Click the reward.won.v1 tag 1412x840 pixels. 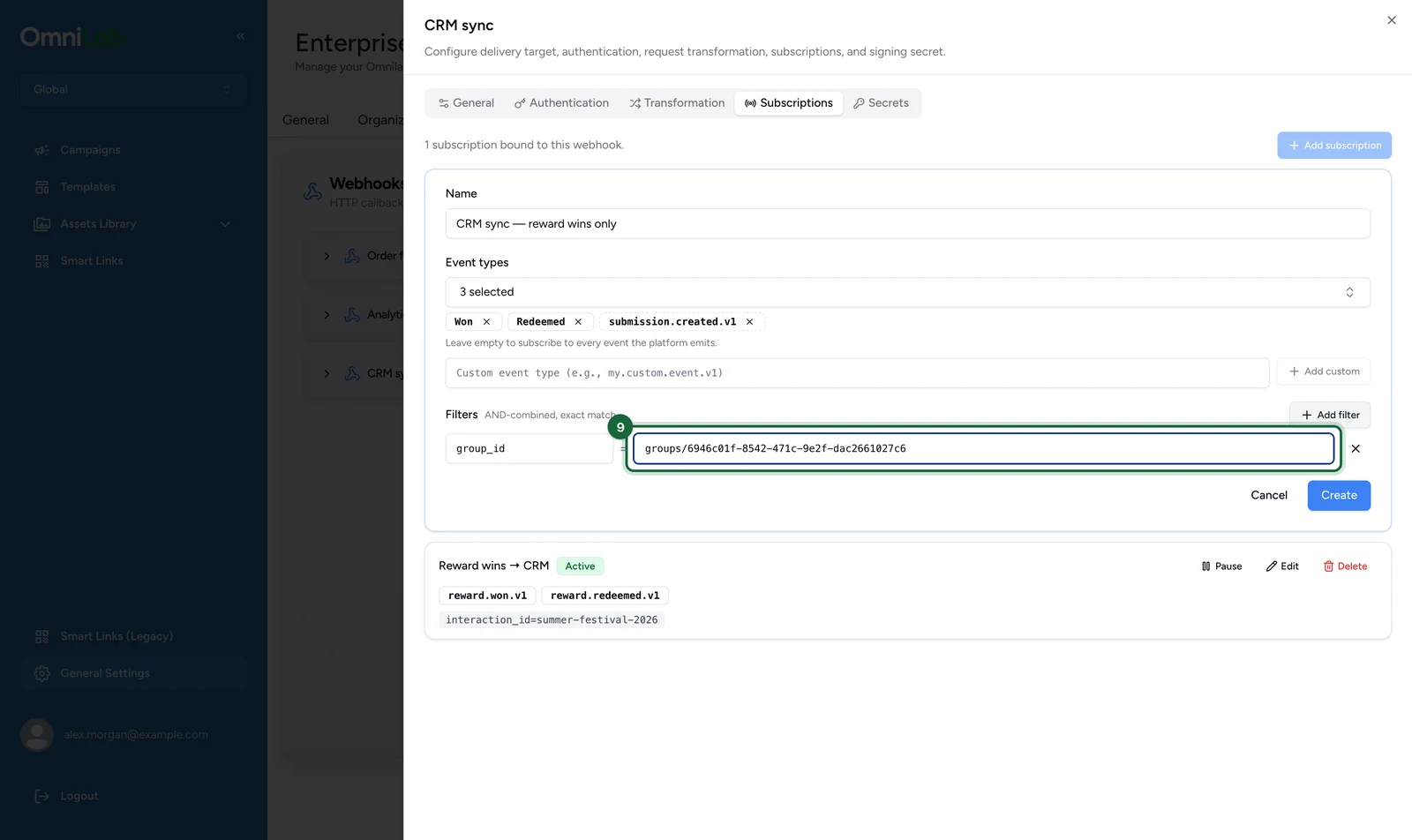[x=487, y=596]
